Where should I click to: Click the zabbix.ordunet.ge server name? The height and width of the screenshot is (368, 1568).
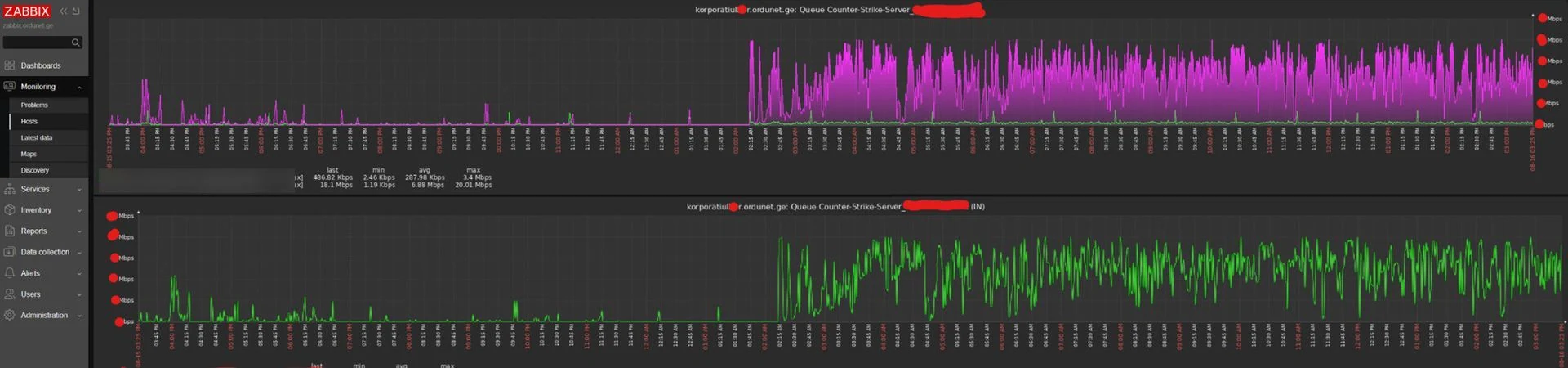[x=28, y=25]
